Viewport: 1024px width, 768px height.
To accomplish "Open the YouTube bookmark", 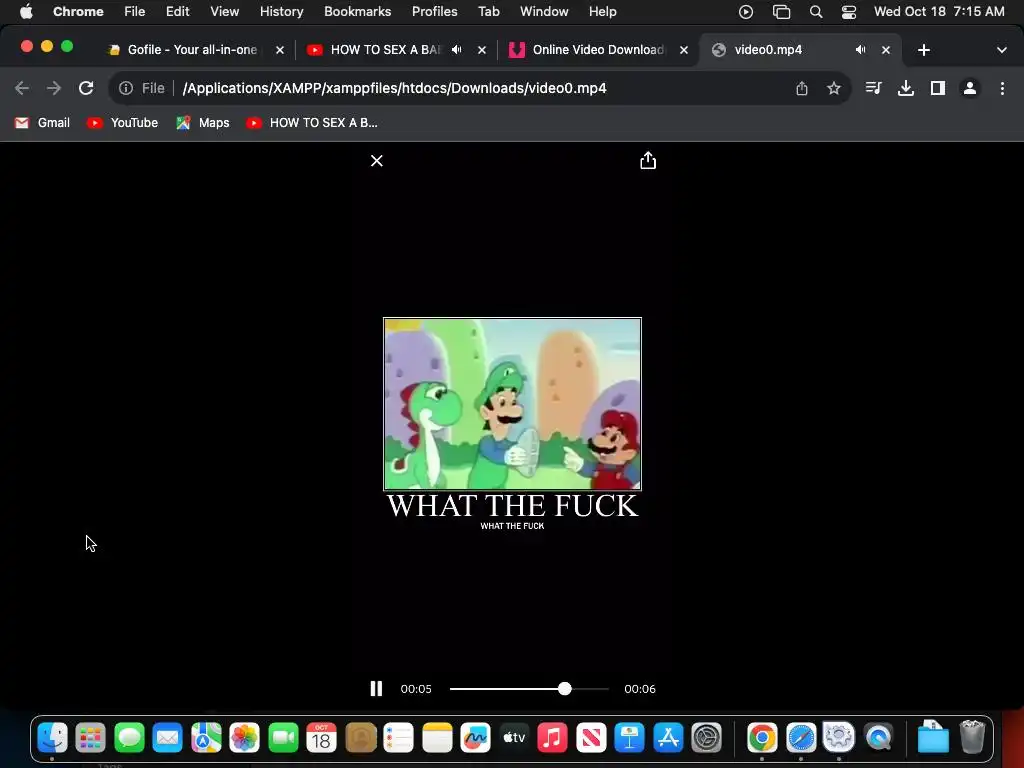I will [123, 123].
